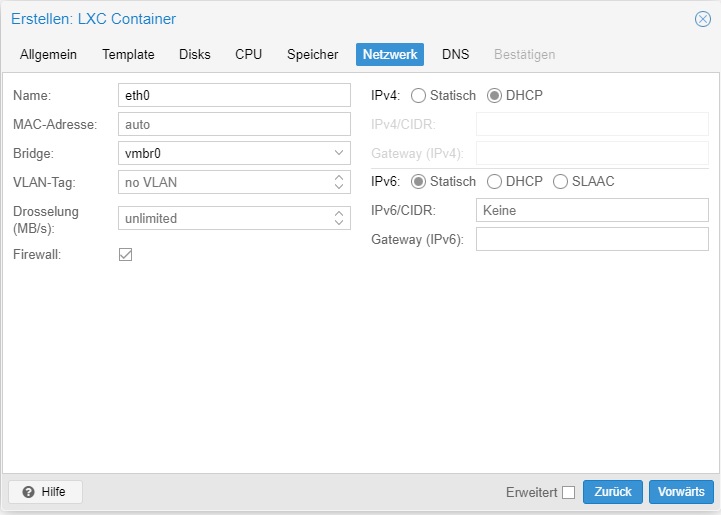This screenshot has height=515, width=721.
Task: Expand the Bridge vmbr0 dropdown
Action: 338,153
